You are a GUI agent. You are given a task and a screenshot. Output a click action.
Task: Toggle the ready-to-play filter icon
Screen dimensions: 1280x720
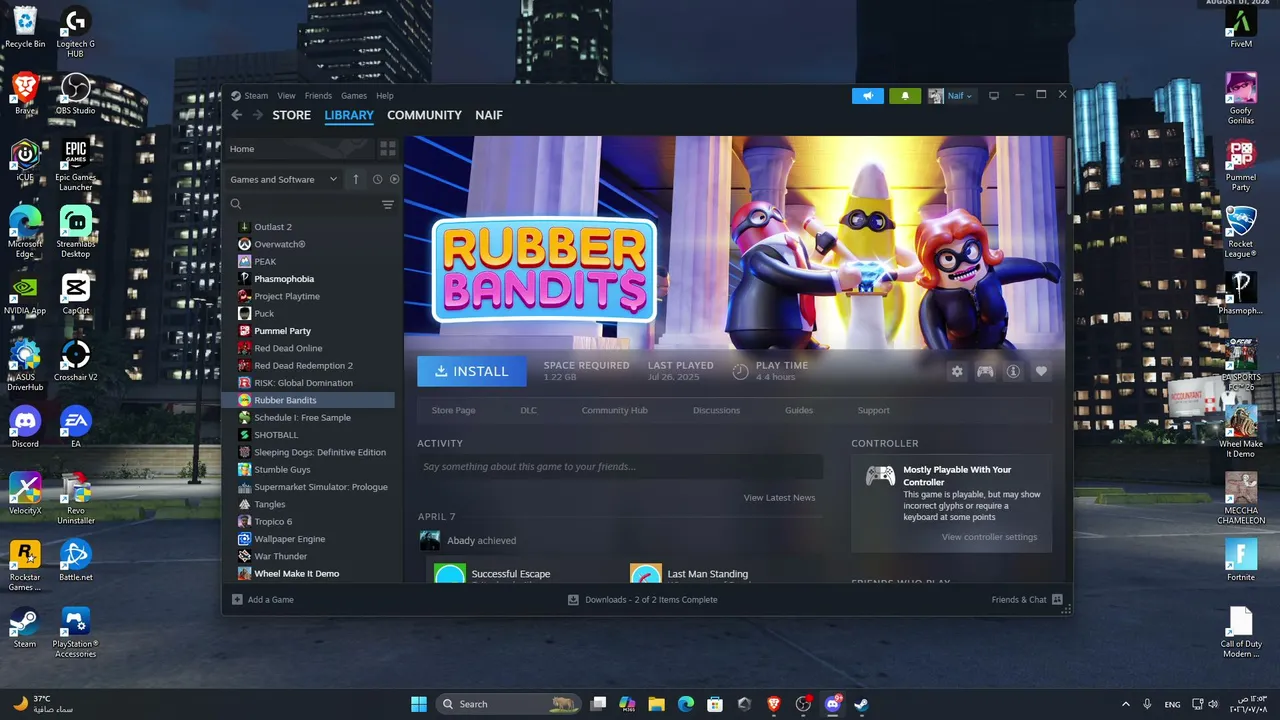pyautogui.click(x=394, y=179)
